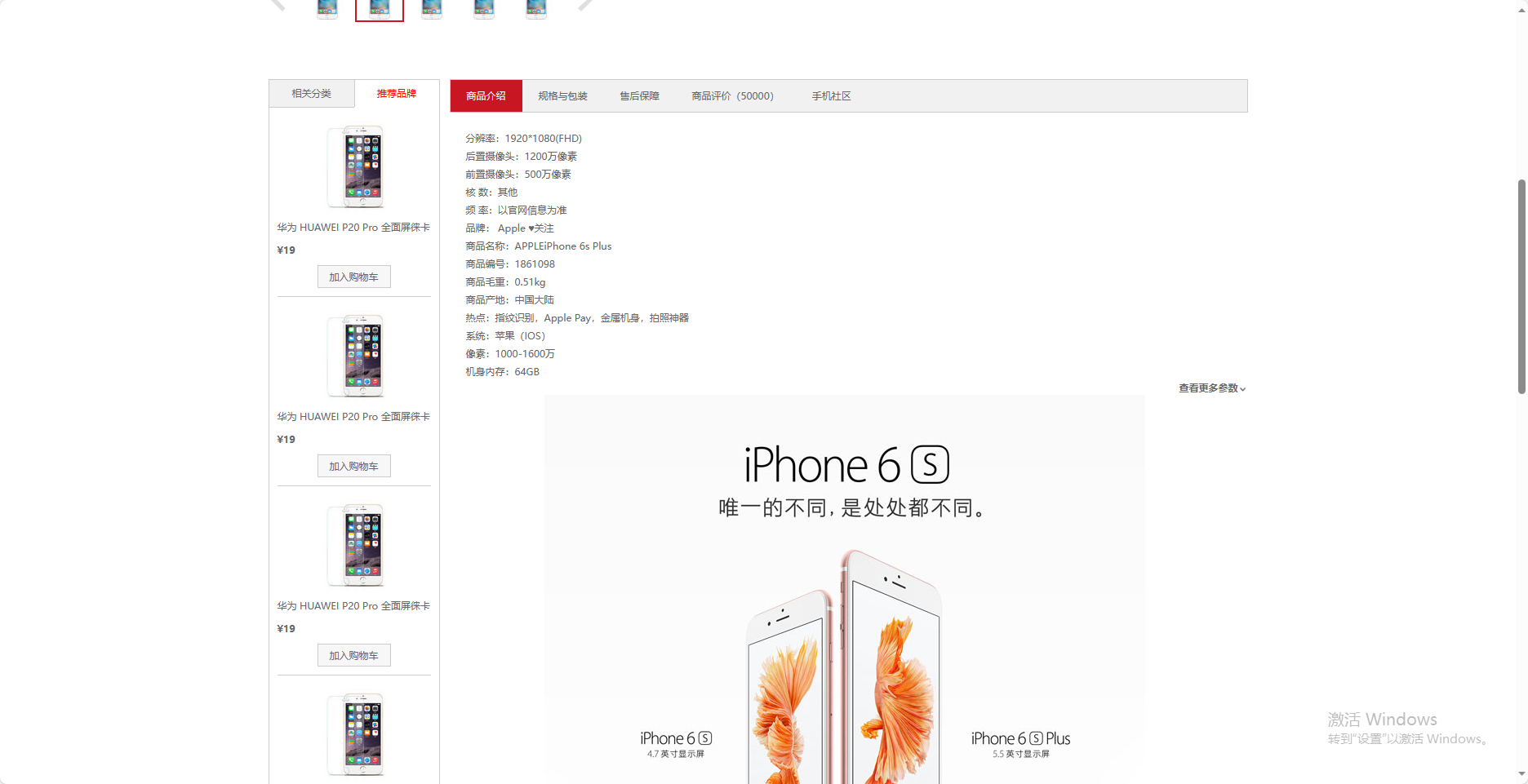Click the 热点 line mentioning Apple Pay
This screenshot has width=1528, height=784.
[577, 318]
